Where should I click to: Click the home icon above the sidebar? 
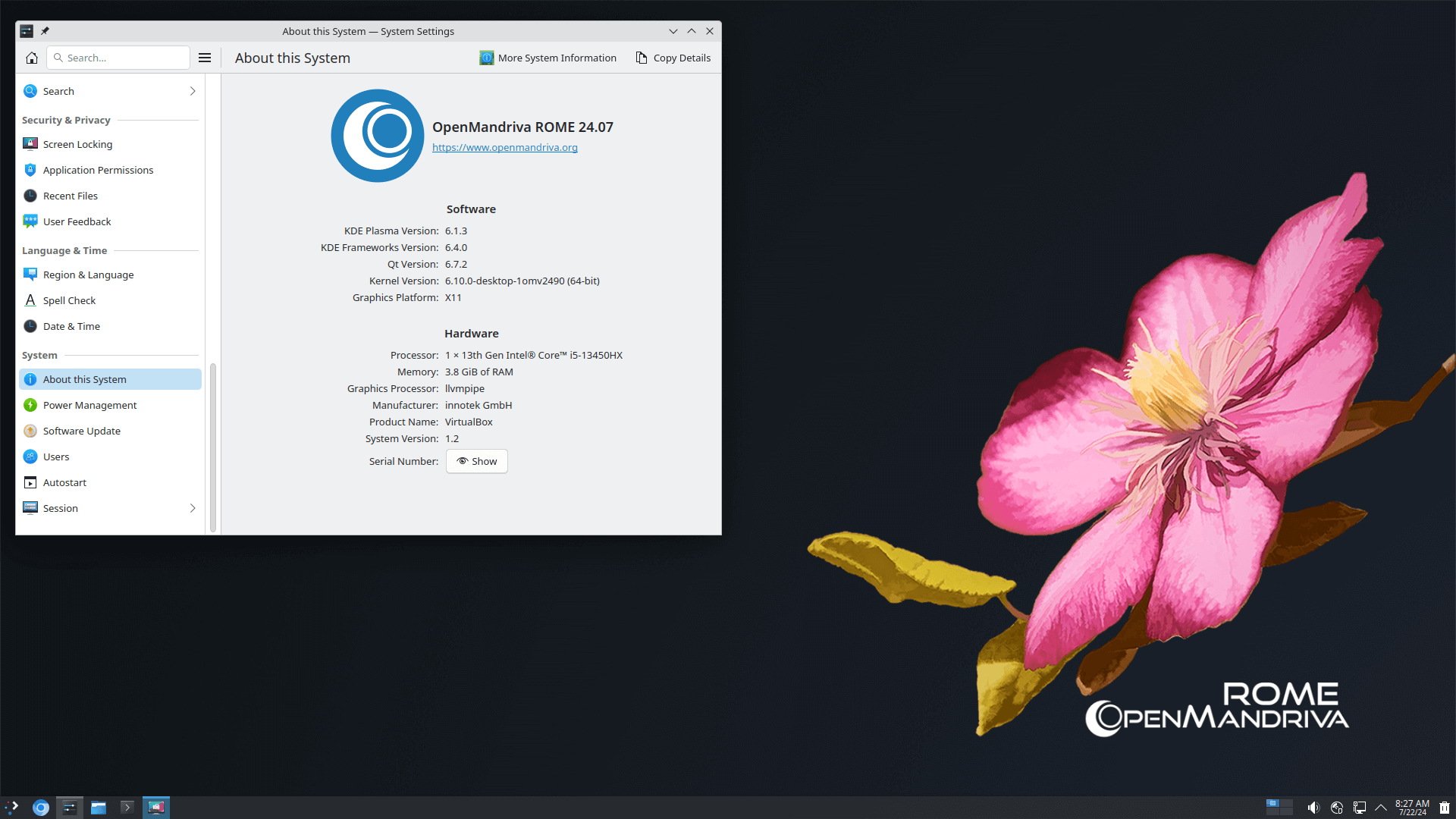pos(31,57)
